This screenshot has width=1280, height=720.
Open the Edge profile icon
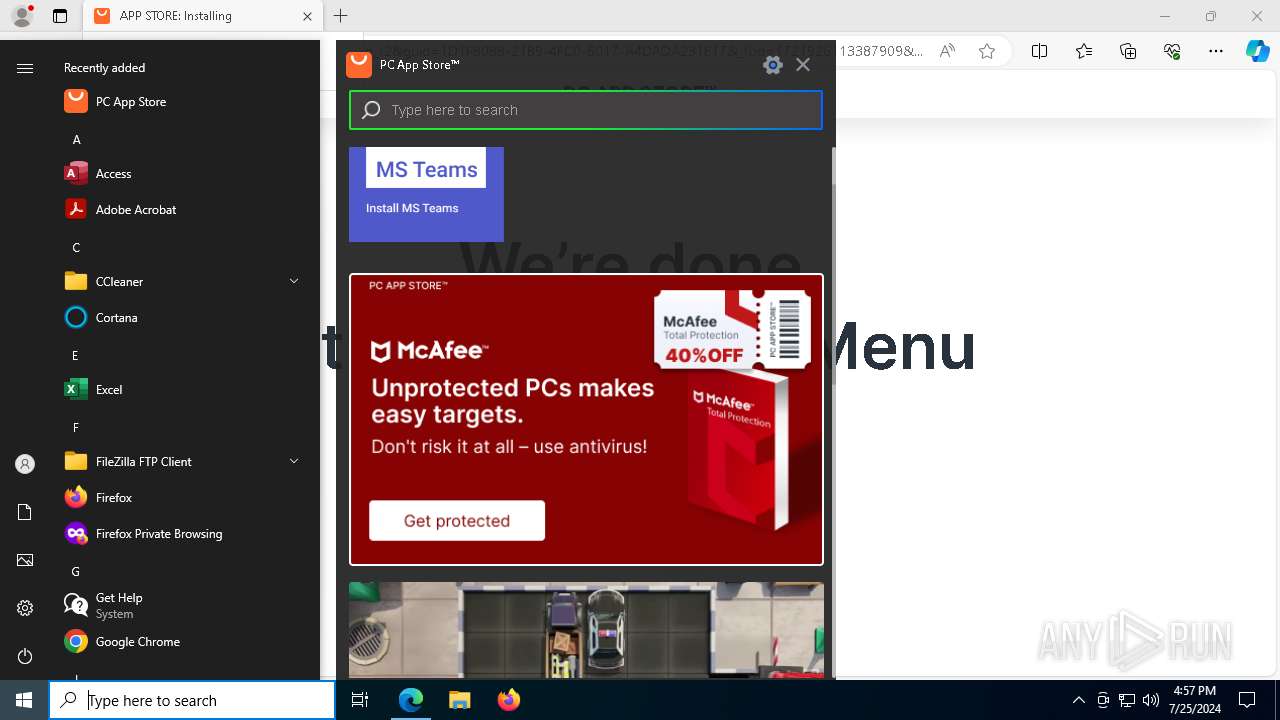tap(22, 16)
